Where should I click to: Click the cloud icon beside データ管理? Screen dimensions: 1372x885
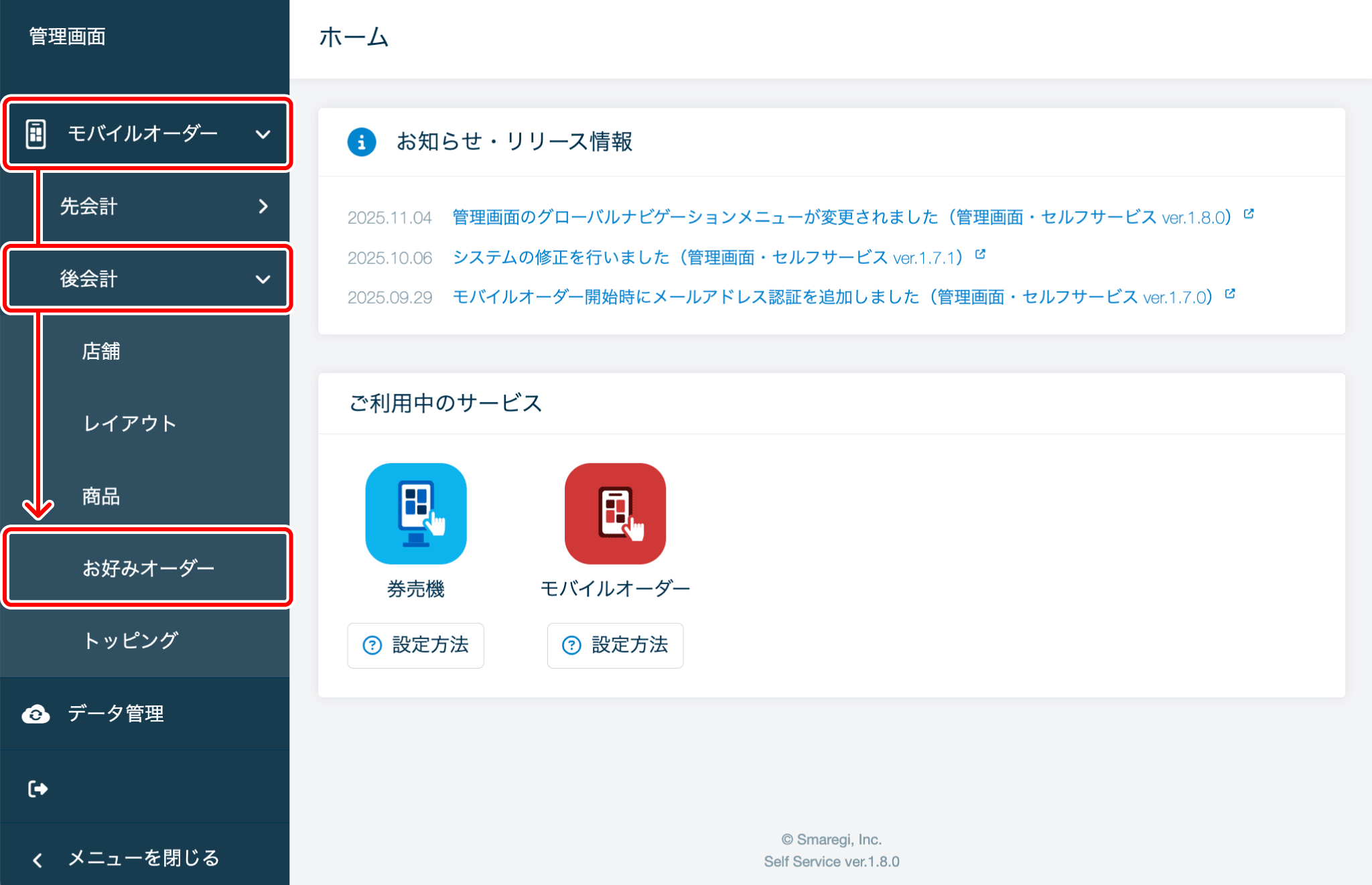(x=36, y=714)
